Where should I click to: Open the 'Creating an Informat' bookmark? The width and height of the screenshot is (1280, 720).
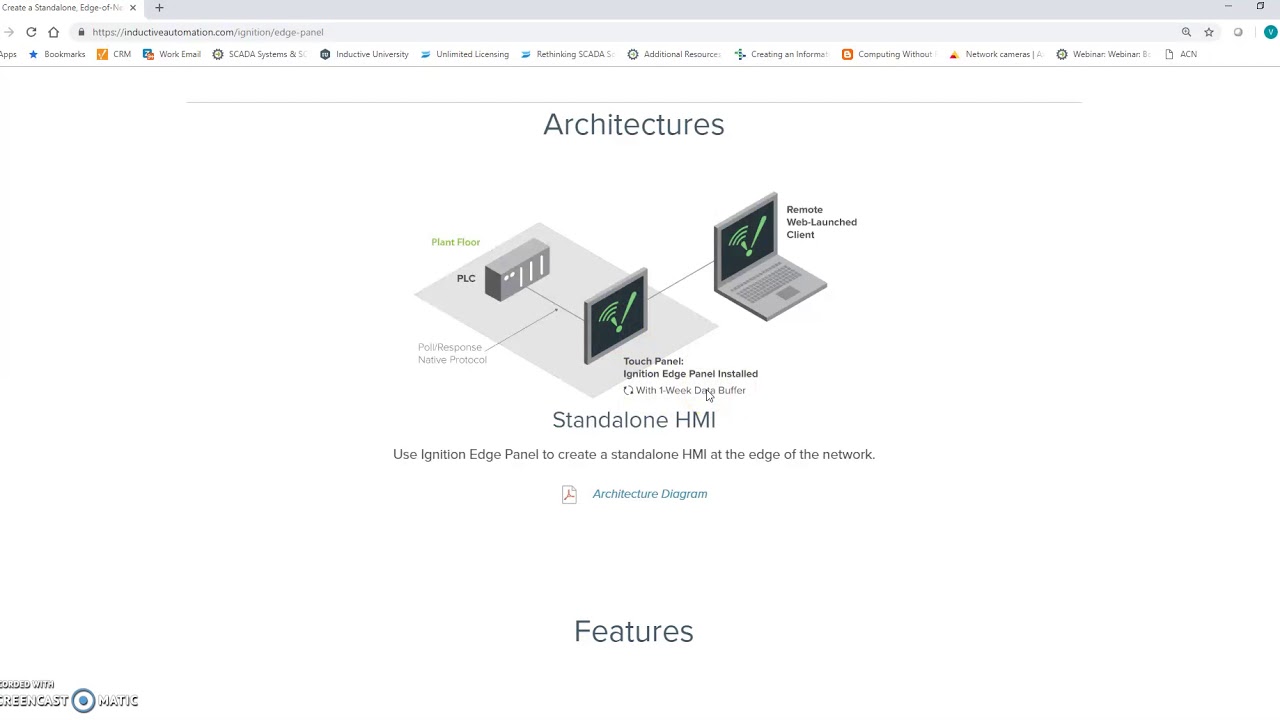(x=781, y=54)
